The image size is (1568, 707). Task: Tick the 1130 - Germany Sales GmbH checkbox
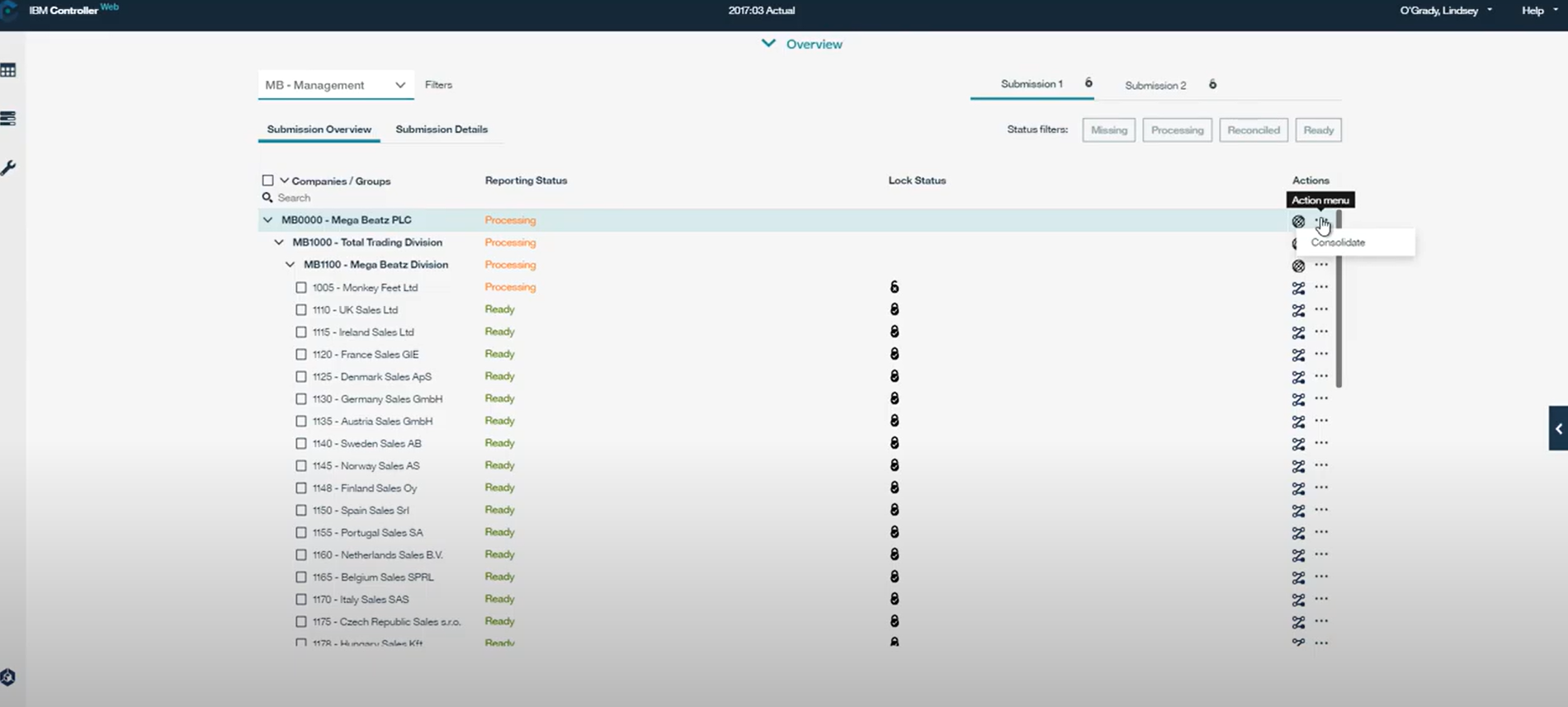301,399
